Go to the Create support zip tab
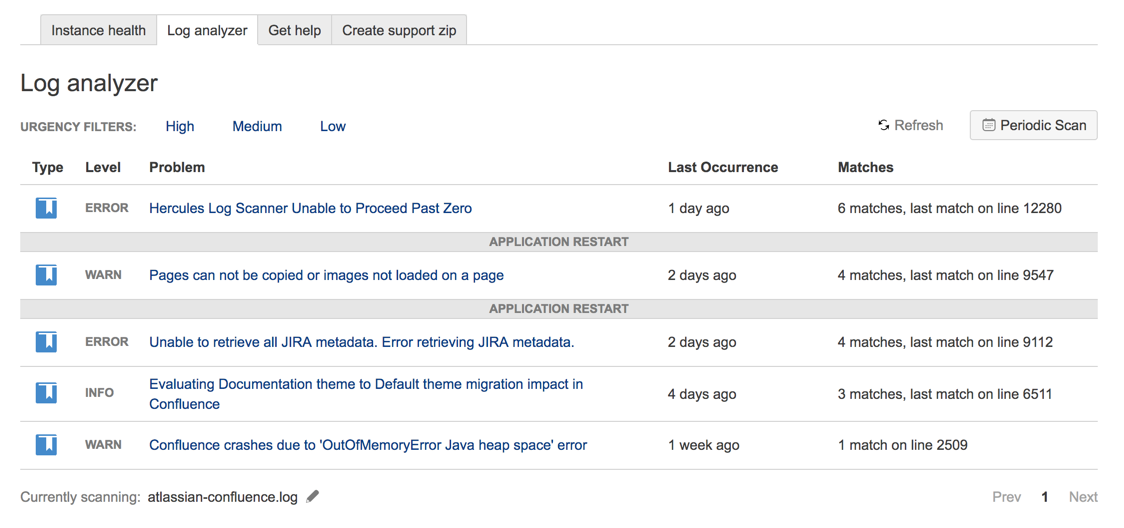This screenshot has width=1124, height=528. tap(399, 30)
